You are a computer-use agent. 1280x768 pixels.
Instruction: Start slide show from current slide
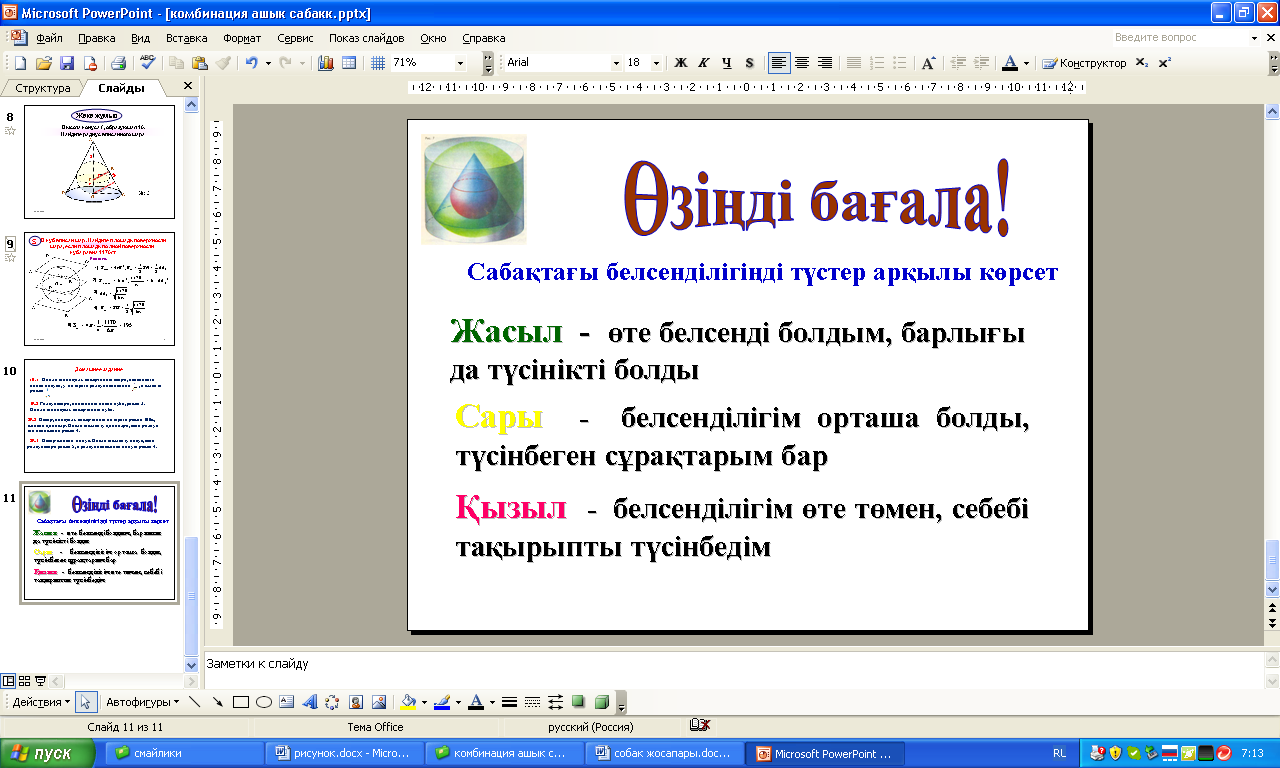pyautogui.click(x=41, y=680)
